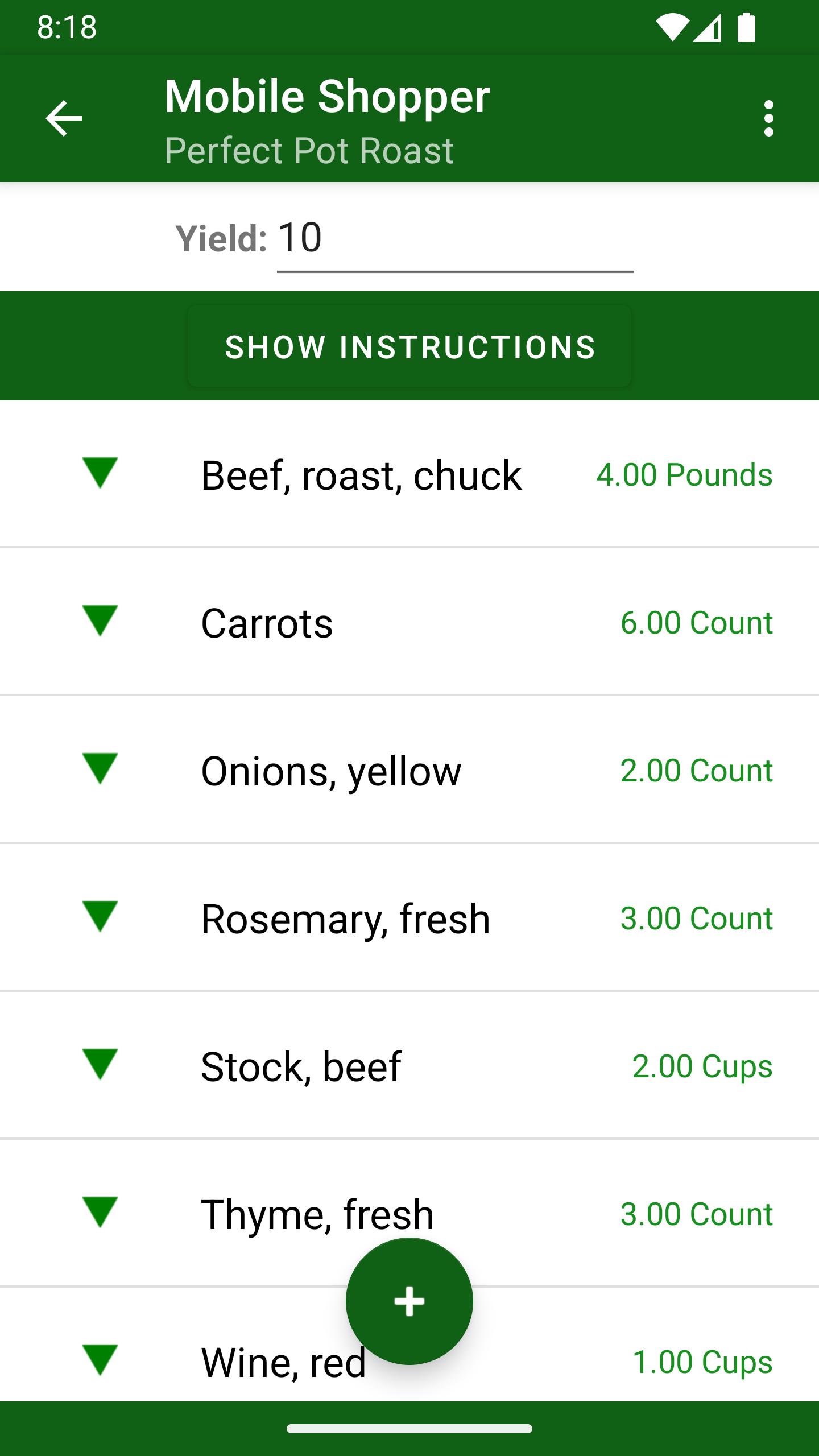This screenshot has width=819, height=1456.
Task: Expand the Stock, beef triangle
Action: click(100, 1064)
